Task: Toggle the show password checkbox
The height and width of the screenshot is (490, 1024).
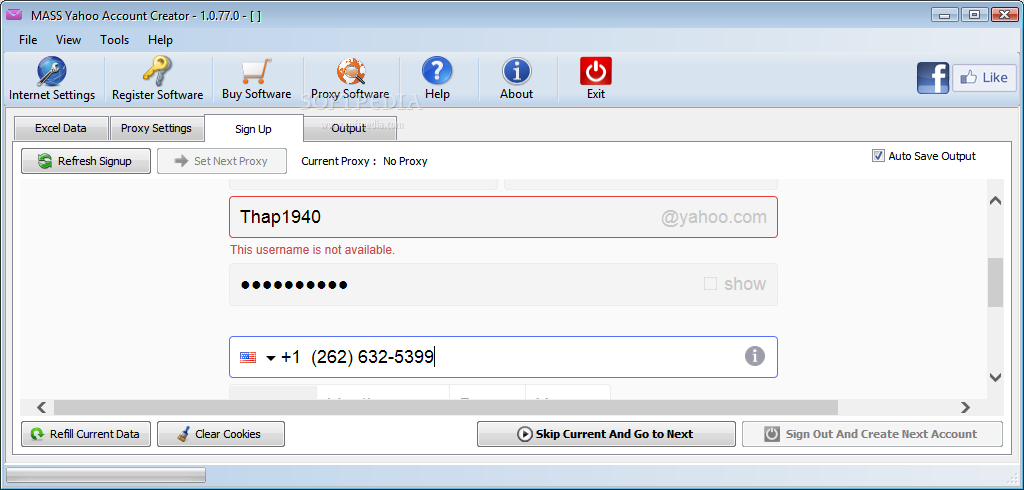Action: point(711,284)
